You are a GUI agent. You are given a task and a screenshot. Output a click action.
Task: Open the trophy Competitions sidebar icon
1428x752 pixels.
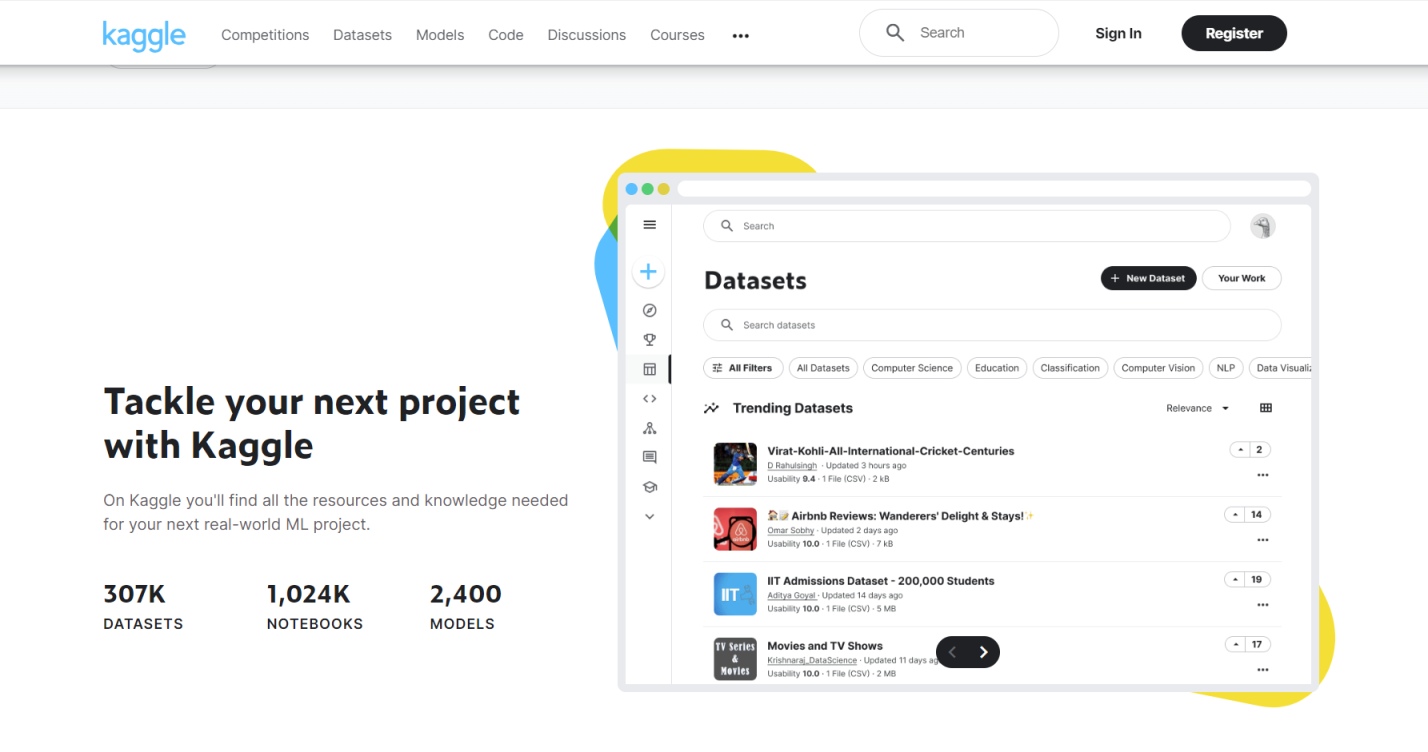pos(649,340)
